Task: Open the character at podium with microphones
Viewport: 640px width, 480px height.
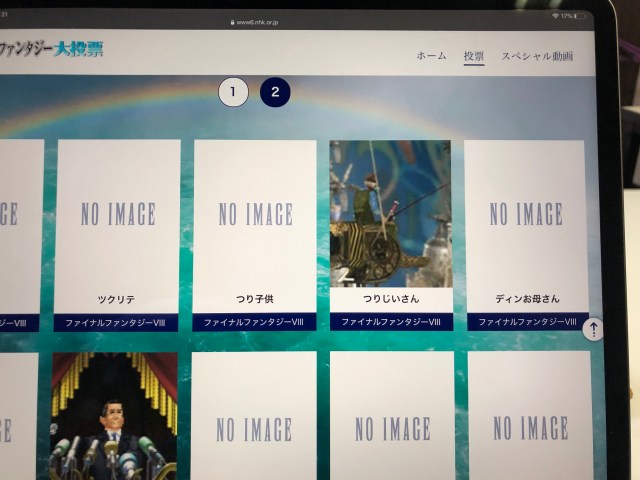Action: [x=114, y=415]
